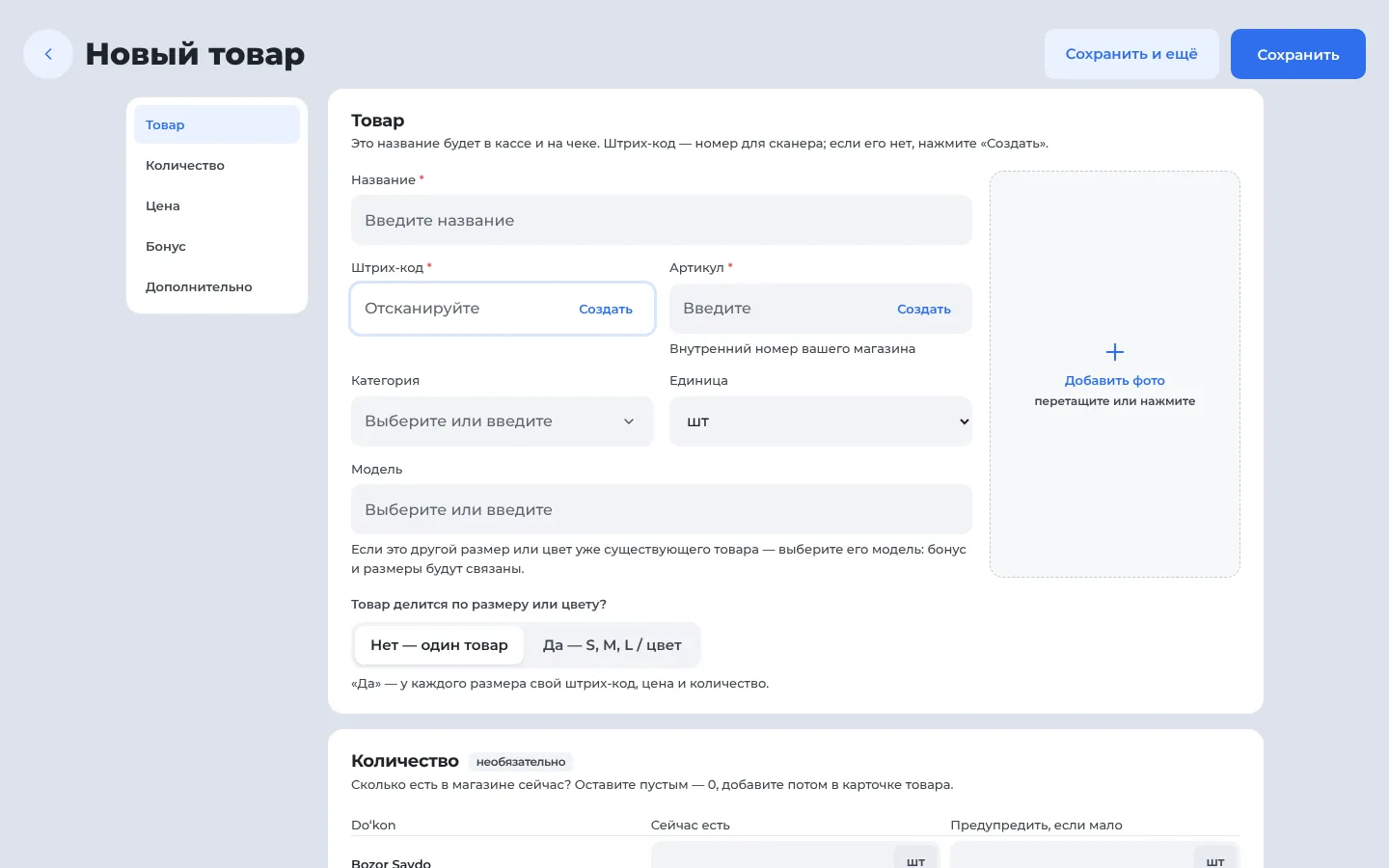Click Создать link in the Штрих-код field

(x=606, y=309)
